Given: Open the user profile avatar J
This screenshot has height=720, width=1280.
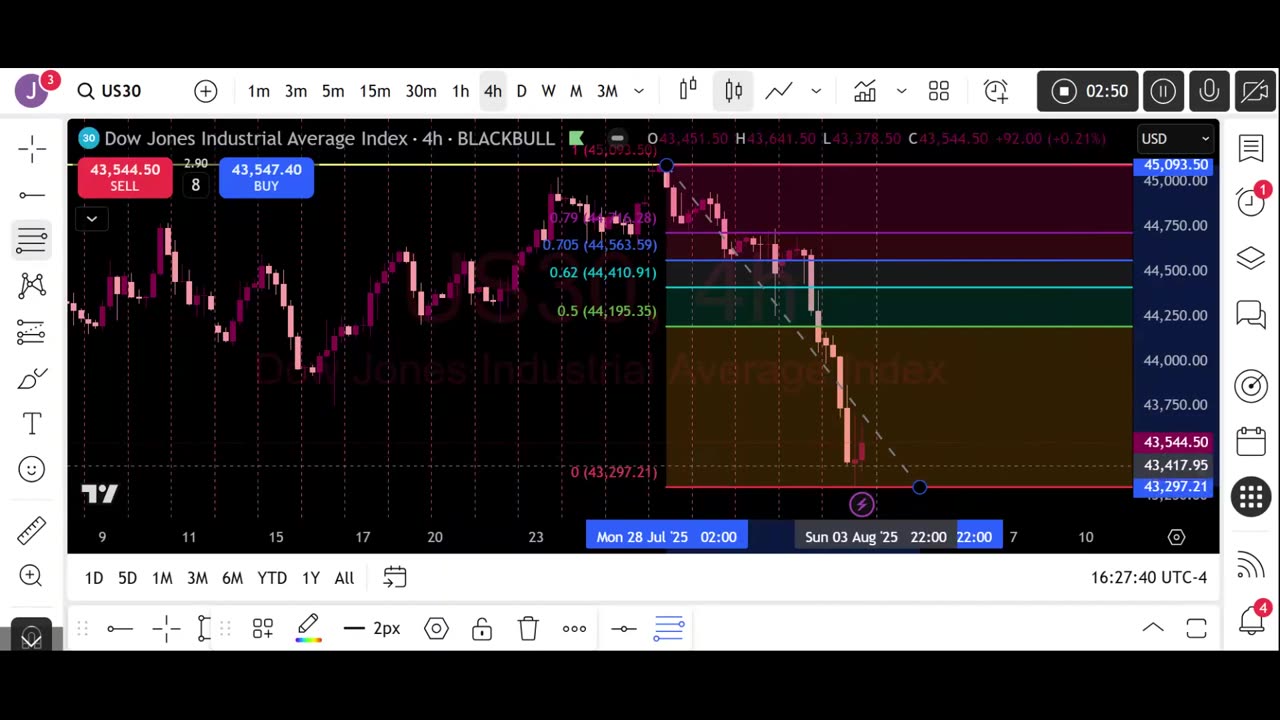Looking at the screenshot, I should [x=32, y=91].
